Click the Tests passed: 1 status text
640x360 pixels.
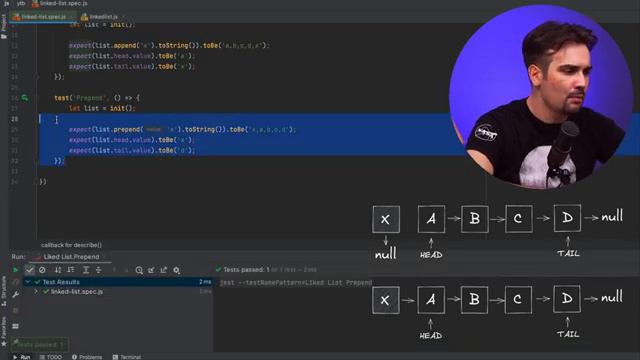pyautogui.click(x=246, y=269)
